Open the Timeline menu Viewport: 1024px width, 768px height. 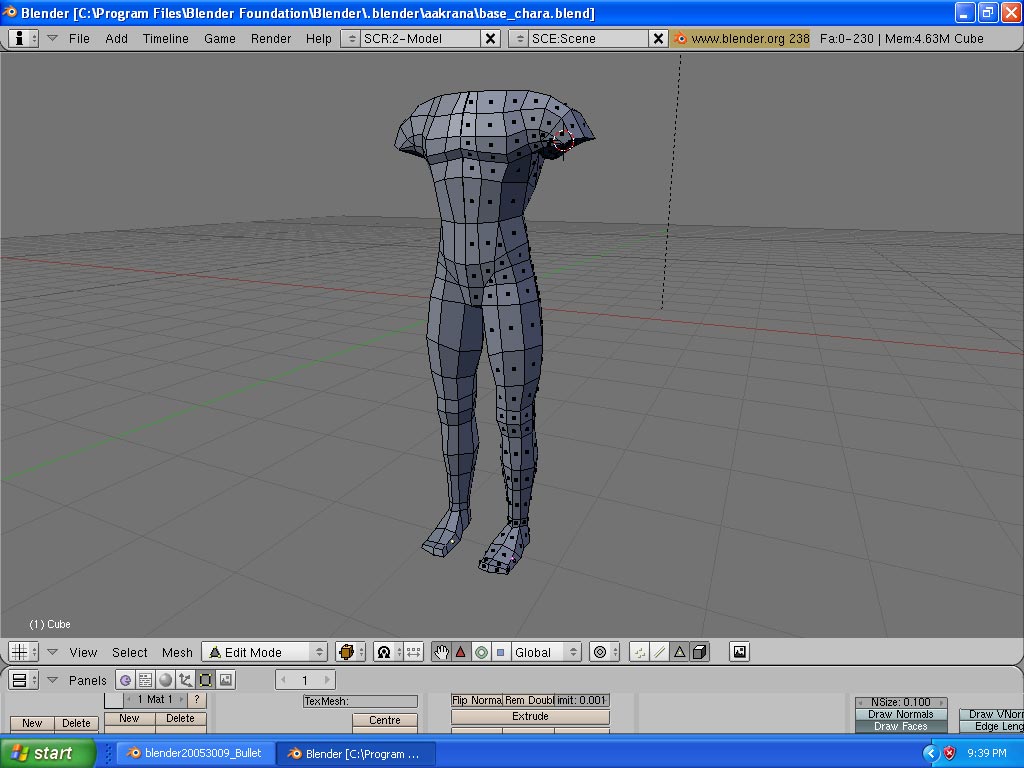coord(165,39)
